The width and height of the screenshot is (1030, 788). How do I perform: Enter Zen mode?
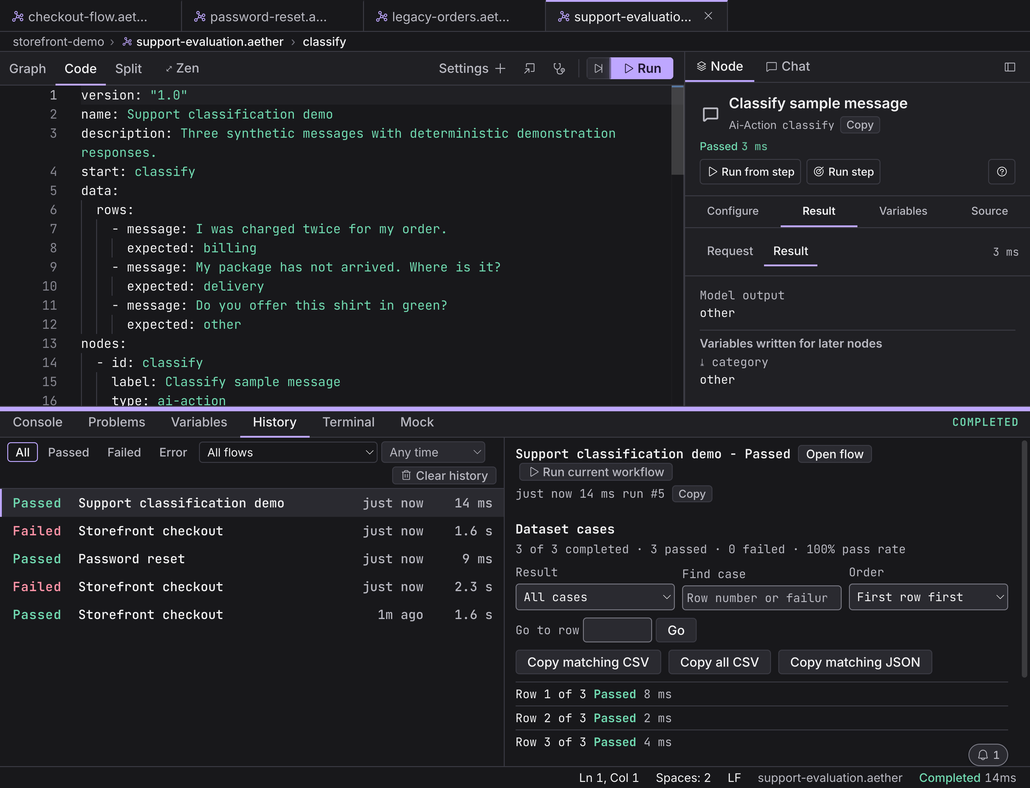[182, 68]
